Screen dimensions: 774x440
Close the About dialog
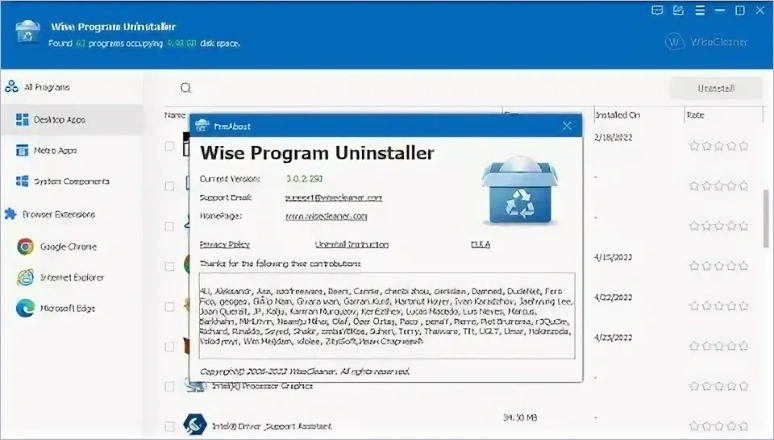[567, 126]
